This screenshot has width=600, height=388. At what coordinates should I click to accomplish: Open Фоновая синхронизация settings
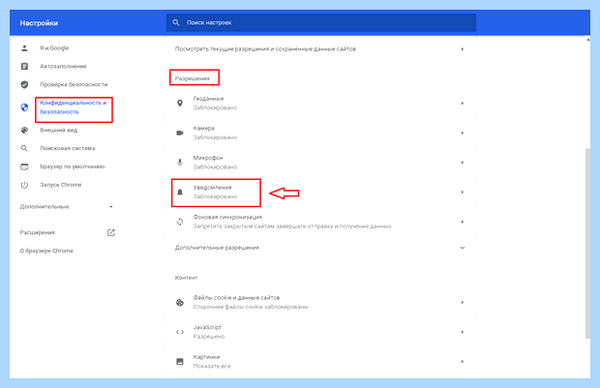coord(321,222)
